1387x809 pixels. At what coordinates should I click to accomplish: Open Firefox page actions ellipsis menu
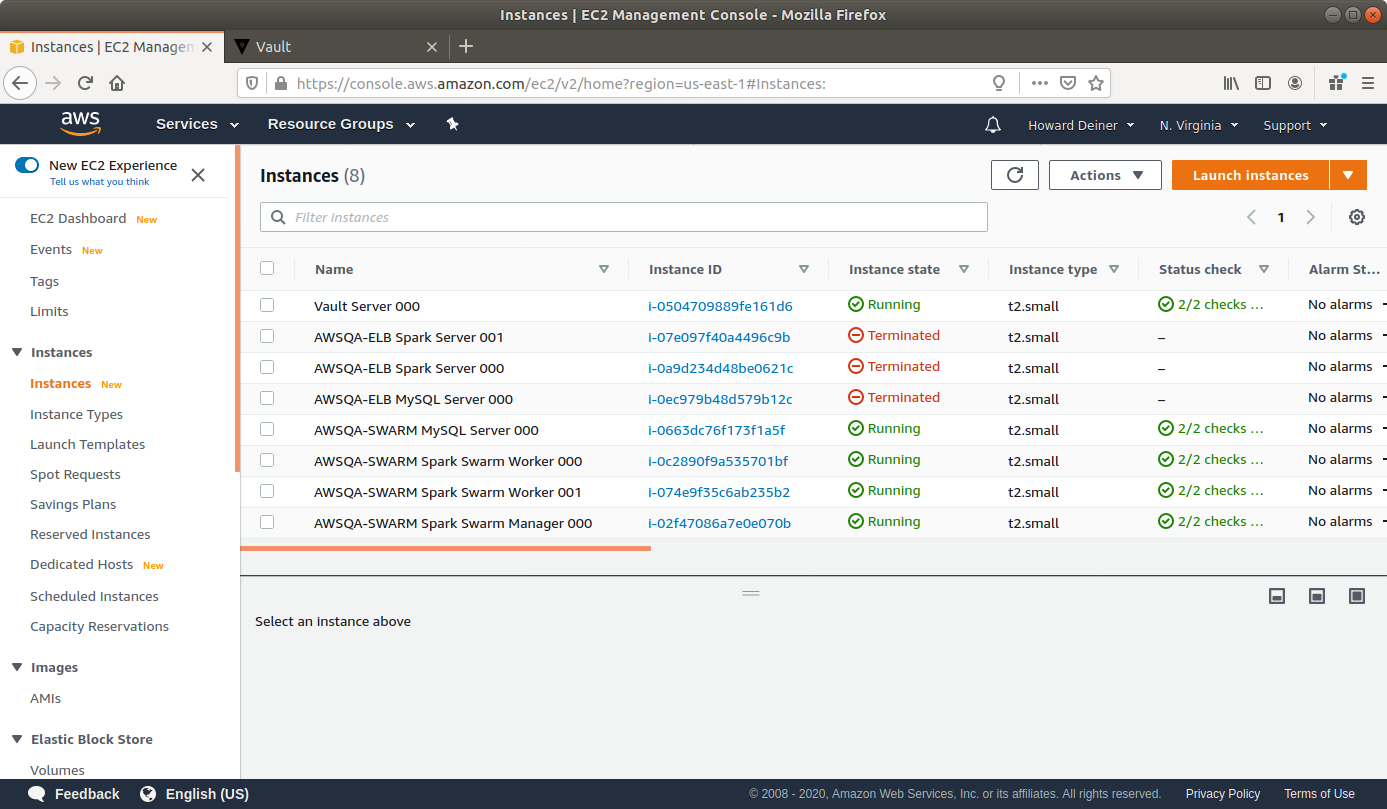coord(1040,83)
